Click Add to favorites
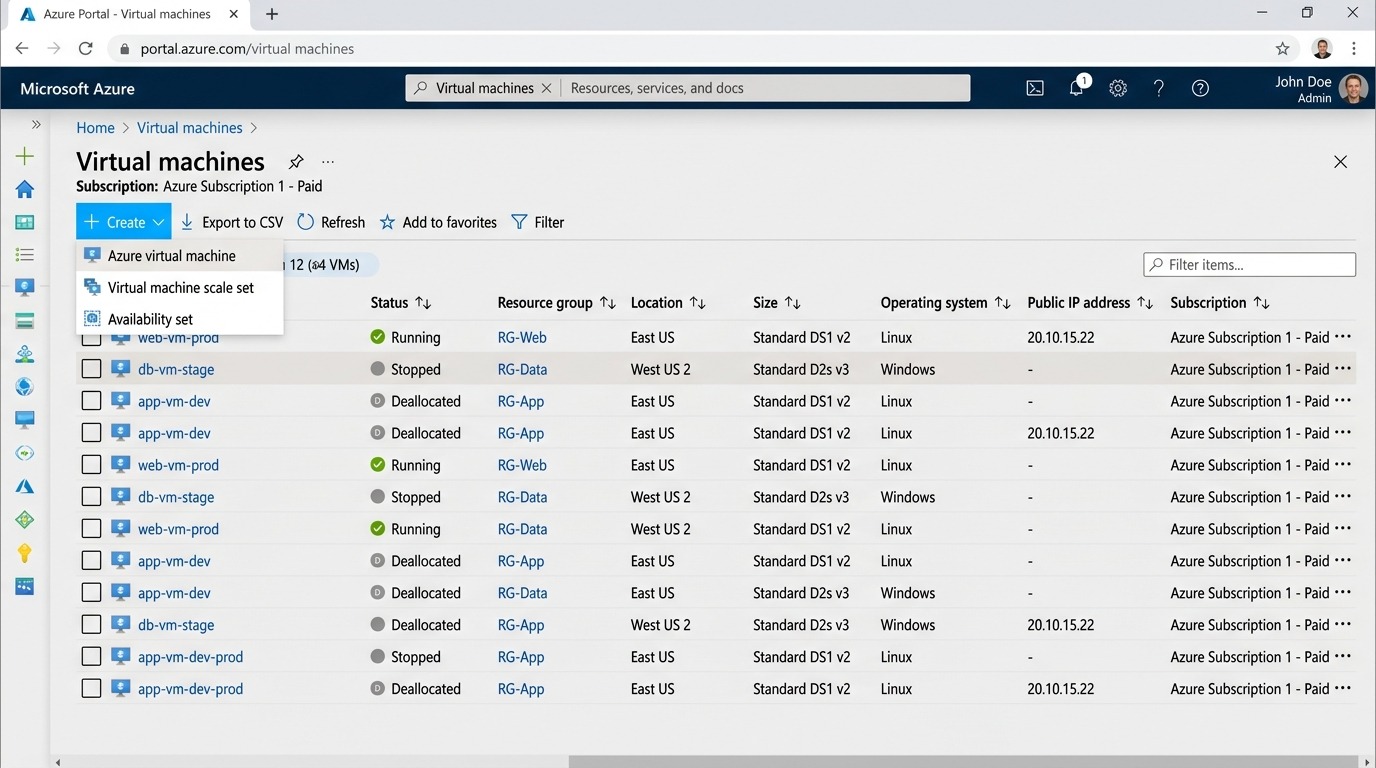The height and width of the screenshot is (768, 1376). pyautogui.click(x=438, y=222)
